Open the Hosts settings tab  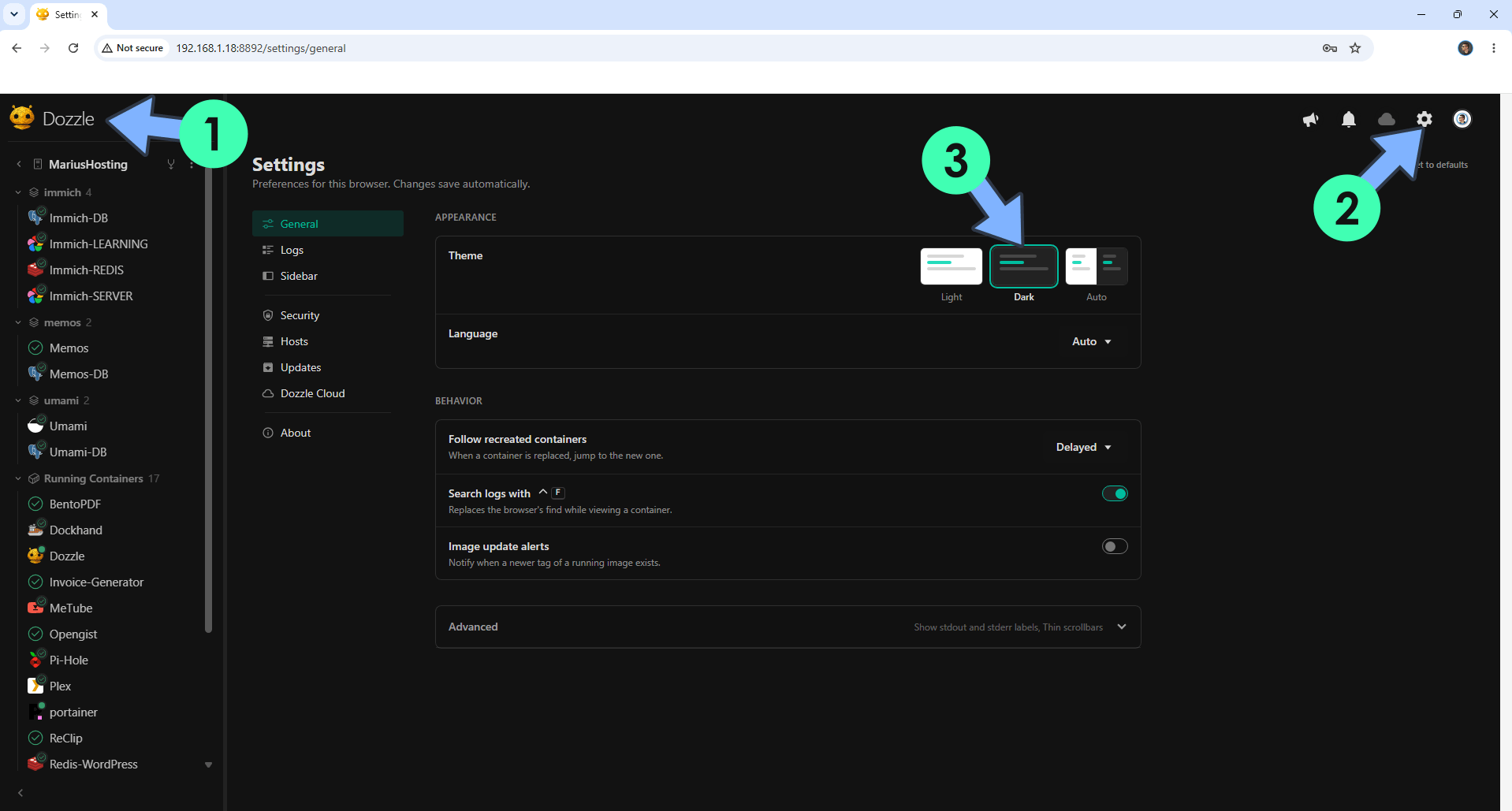[x=328, y=341]
